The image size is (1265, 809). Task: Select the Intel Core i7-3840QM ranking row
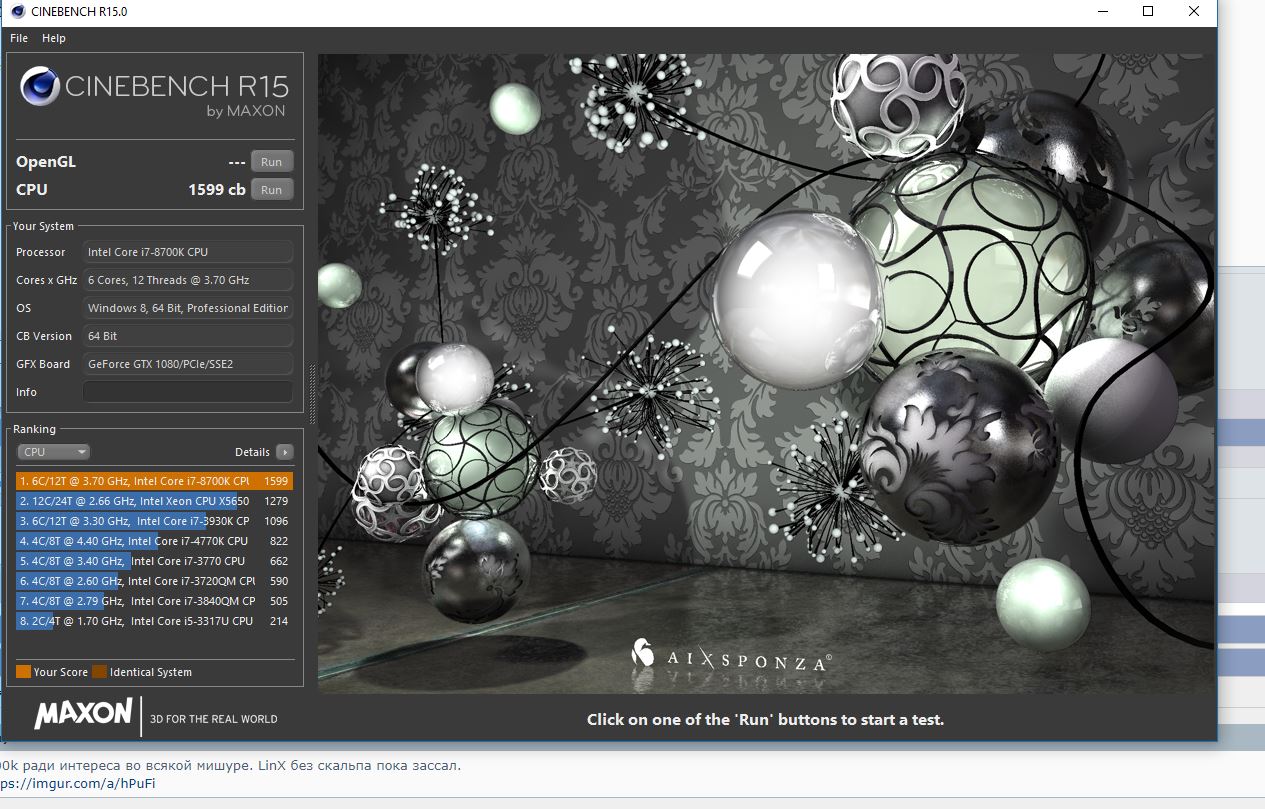[155, 601]
